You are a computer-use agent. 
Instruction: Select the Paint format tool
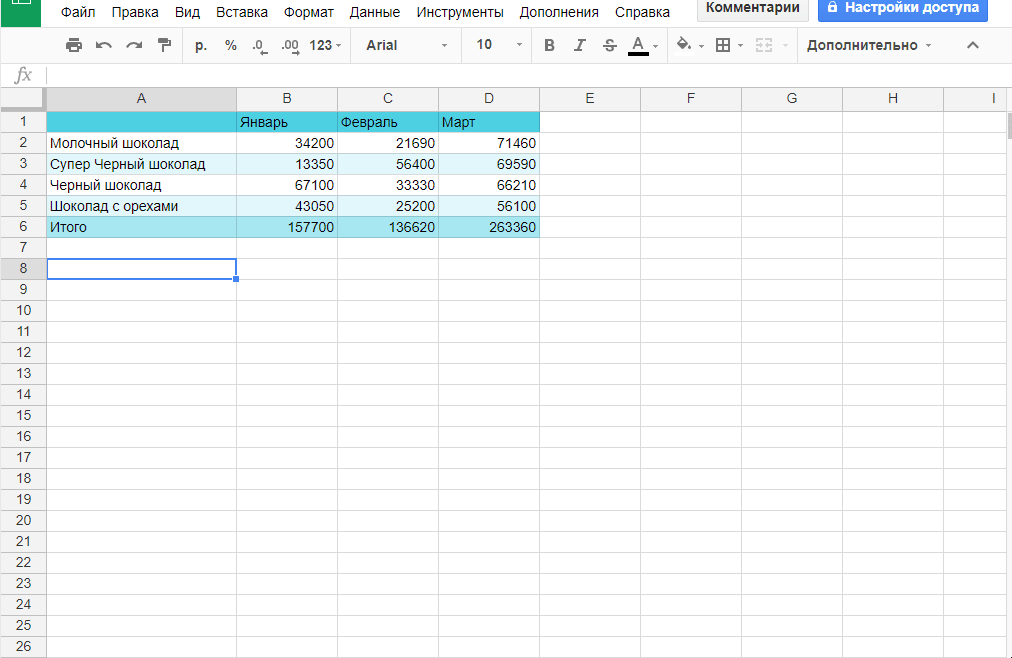(164, 45)
